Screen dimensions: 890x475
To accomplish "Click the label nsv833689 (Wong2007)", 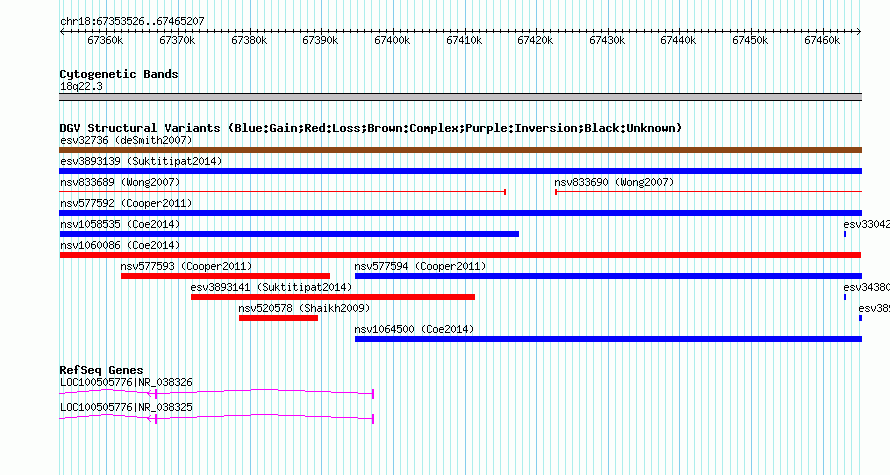I will [x=120, y=182].
